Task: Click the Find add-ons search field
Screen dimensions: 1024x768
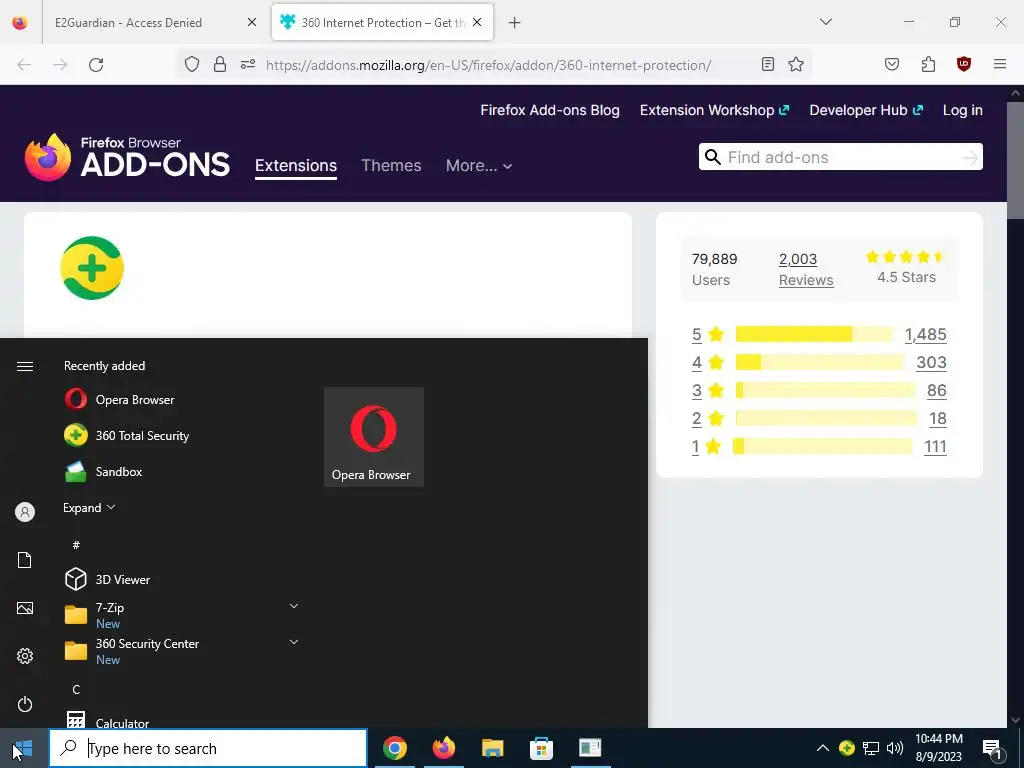Action: point(840,157)
